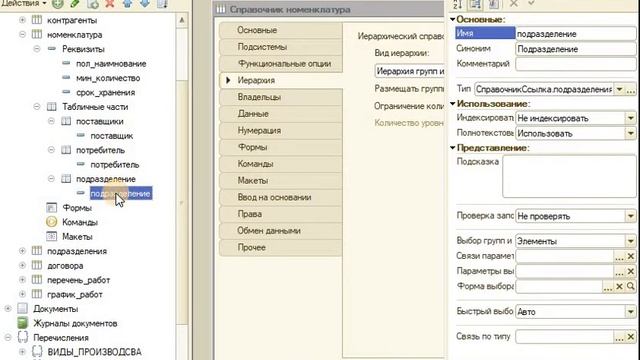Screen dimensions: 640x360
Task: Open the Индексировать dropdown
Action: tap(631, 118)
